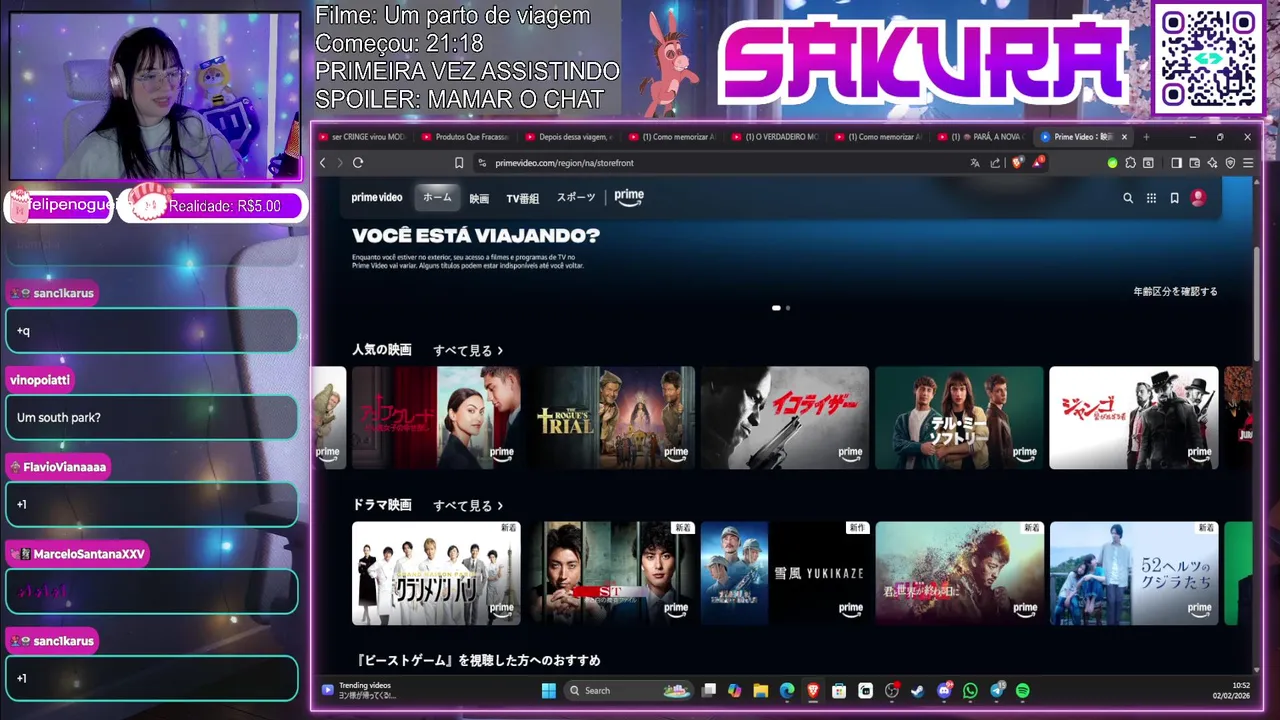
Task: Open the グランメゾン・パリ thumbnail
Action: pos(436,573)
